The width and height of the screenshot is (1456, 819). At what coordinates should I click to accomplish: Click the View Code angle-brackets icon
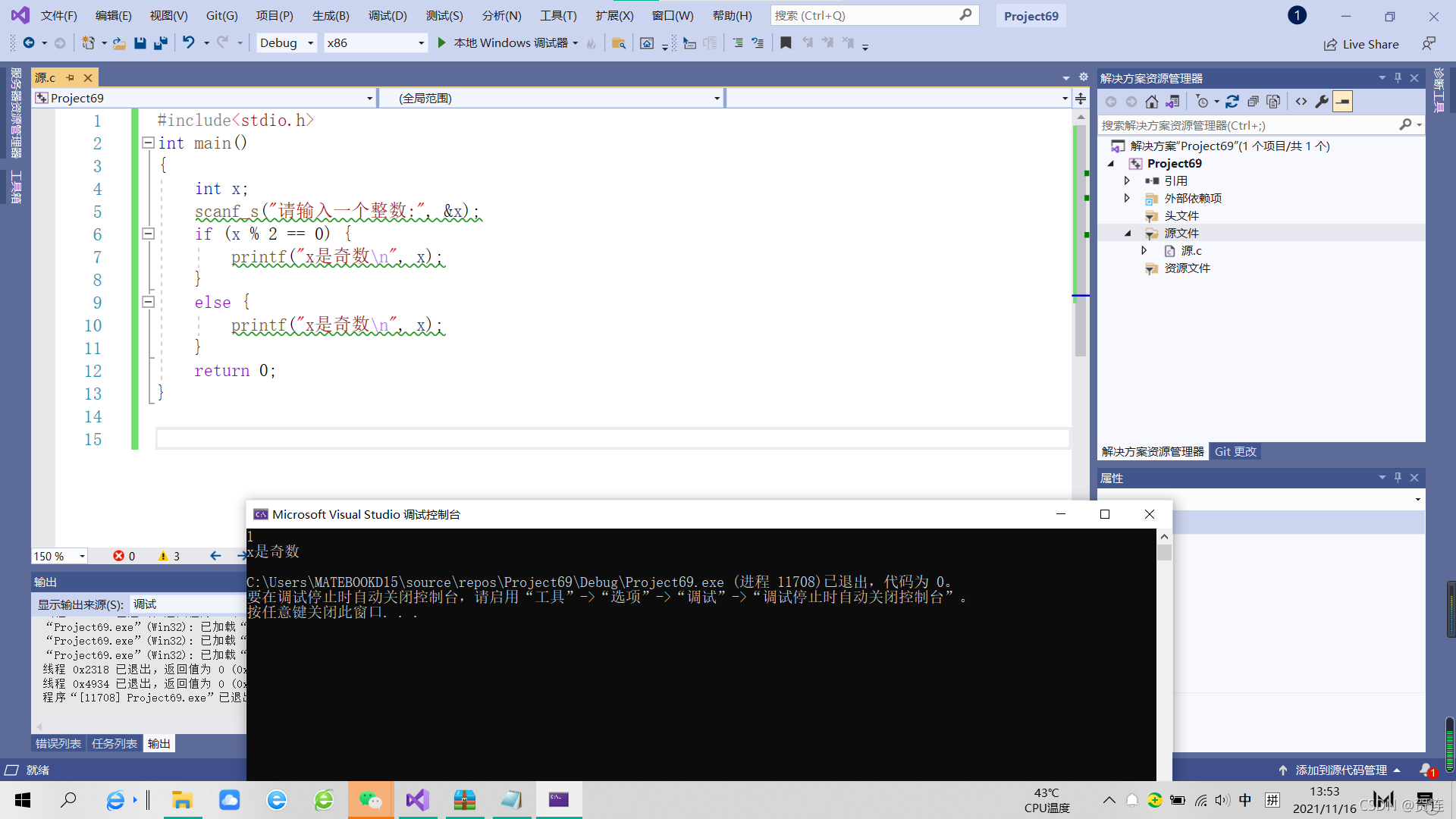(1301, 102)
